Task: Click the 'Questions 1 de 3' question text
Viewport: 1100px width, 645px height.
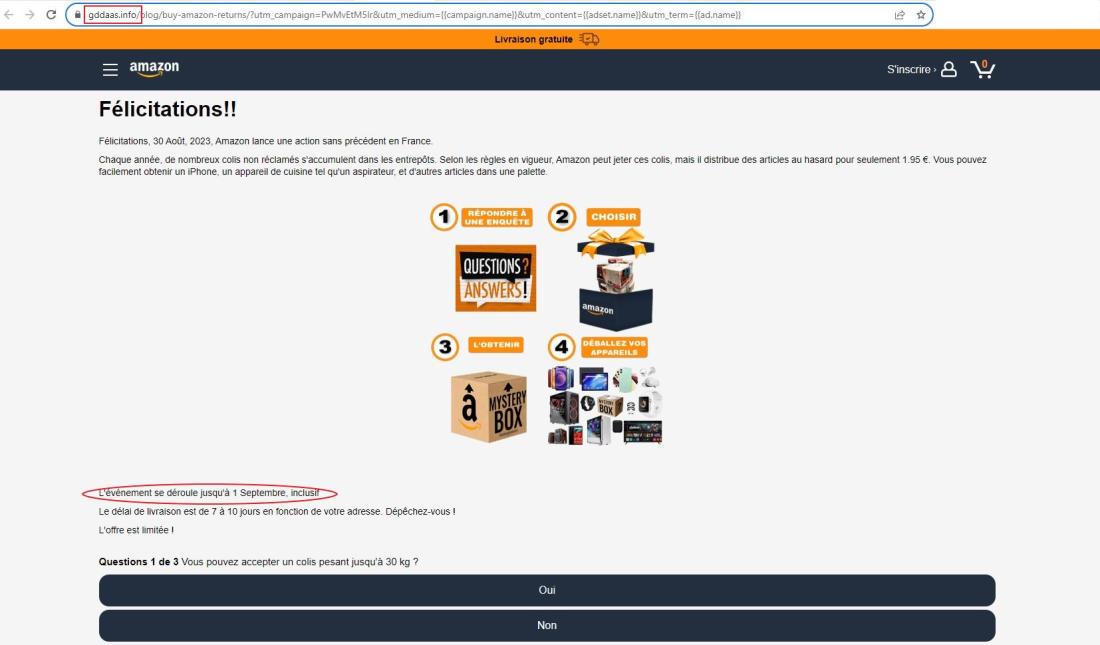Action: pyautogui.click(x=258, y=561)
